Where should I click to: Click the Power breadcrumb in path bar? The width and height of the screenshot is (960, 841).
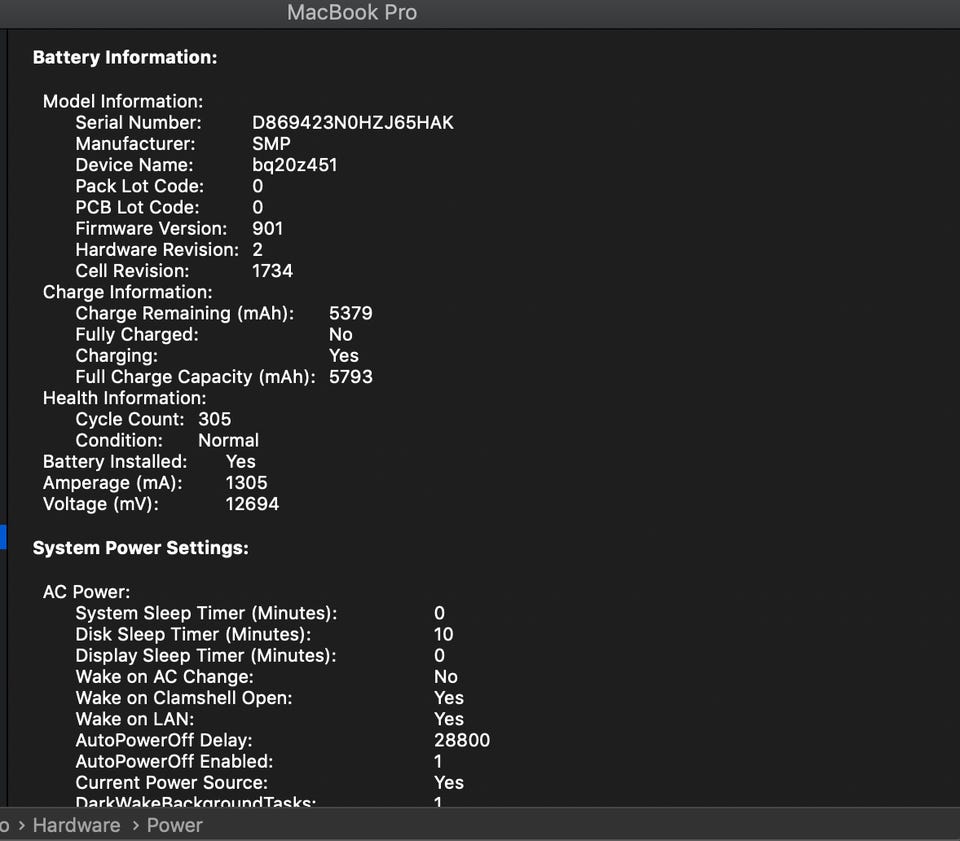[174, 825]
